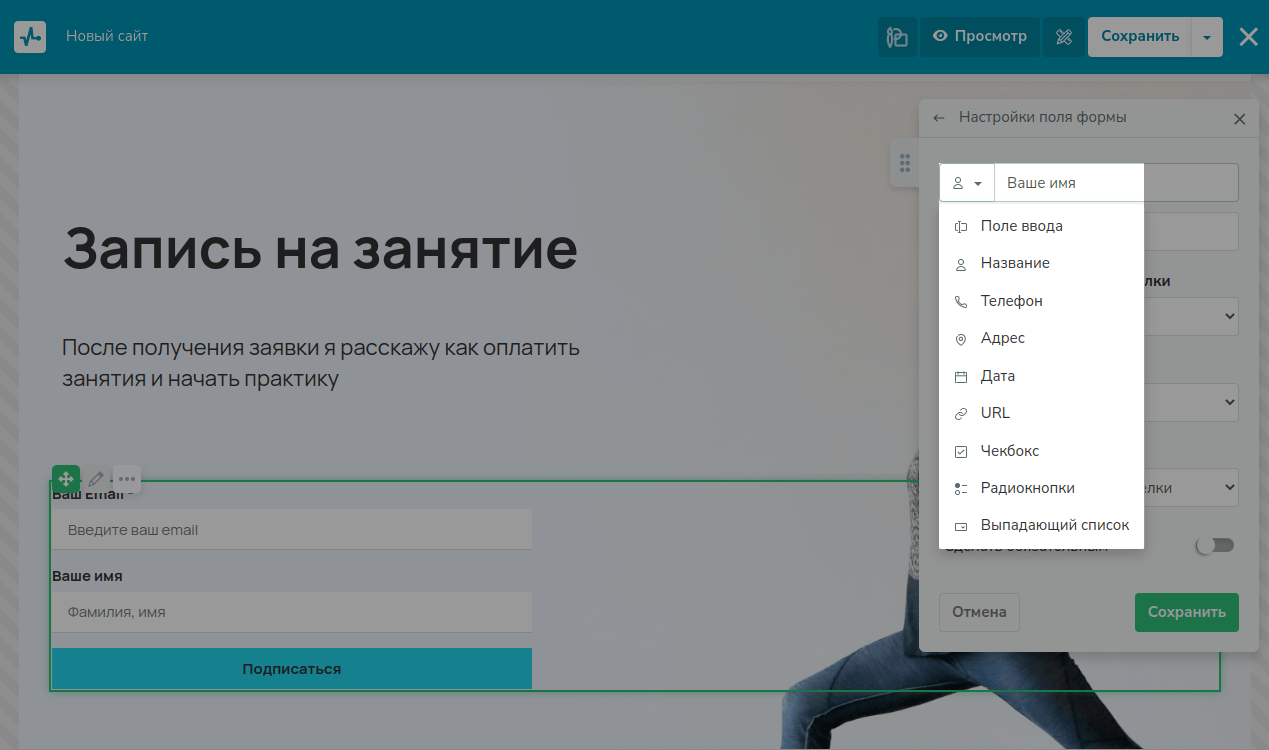Click the Отмена button

pyautogui.click(x=979, y=612)
